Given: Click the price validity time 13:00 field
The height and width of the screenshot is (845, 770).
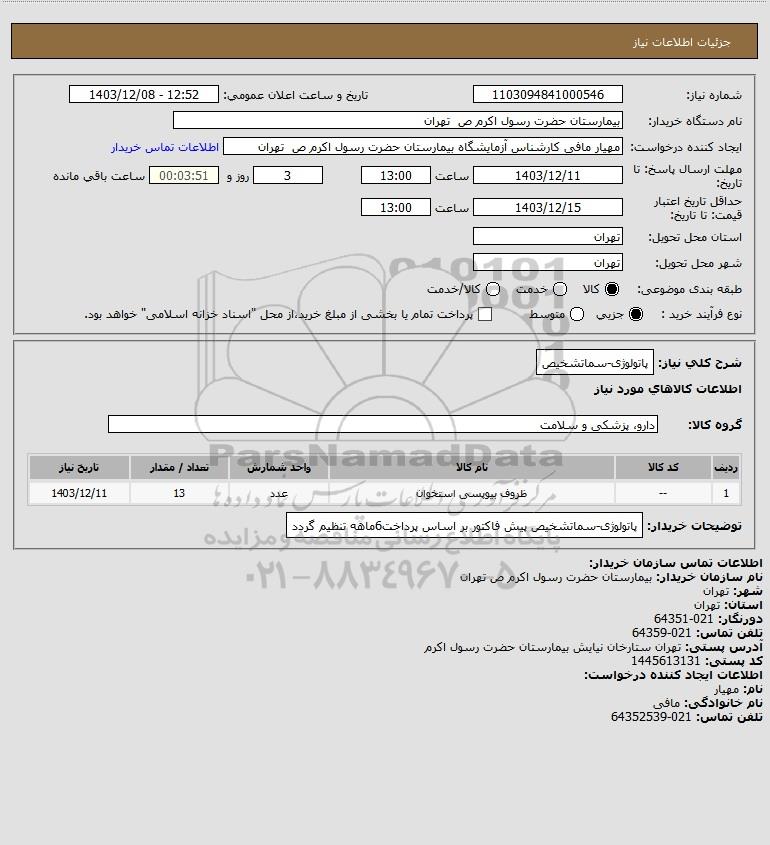Looking at the screenshot, I should (x=396, y=207).
